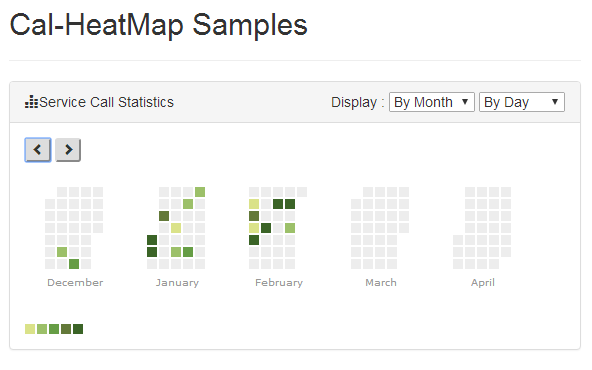Click the top green cell in January

[x=200, y=192]
